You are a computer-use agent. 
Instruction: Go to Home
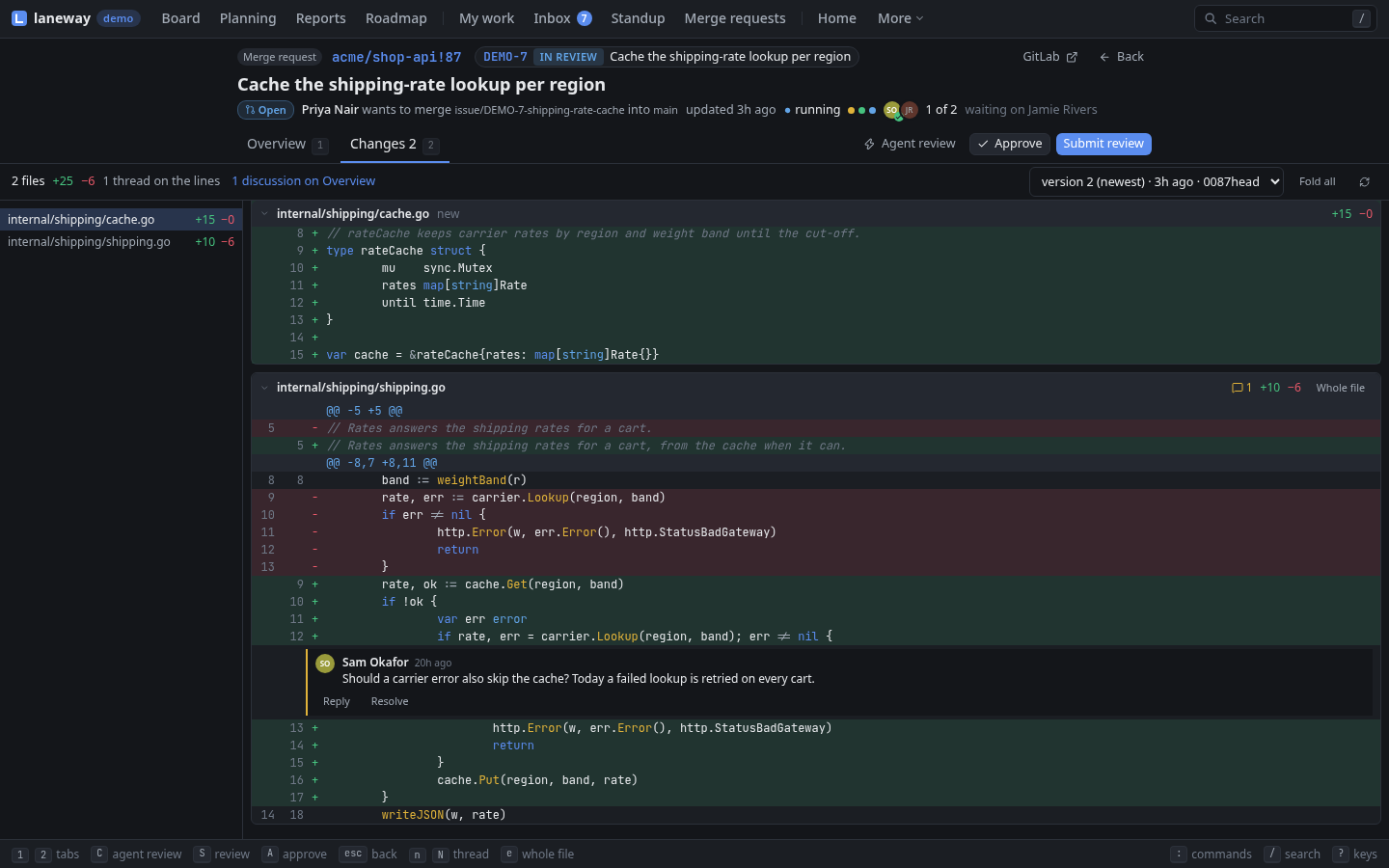coord(836,18)
